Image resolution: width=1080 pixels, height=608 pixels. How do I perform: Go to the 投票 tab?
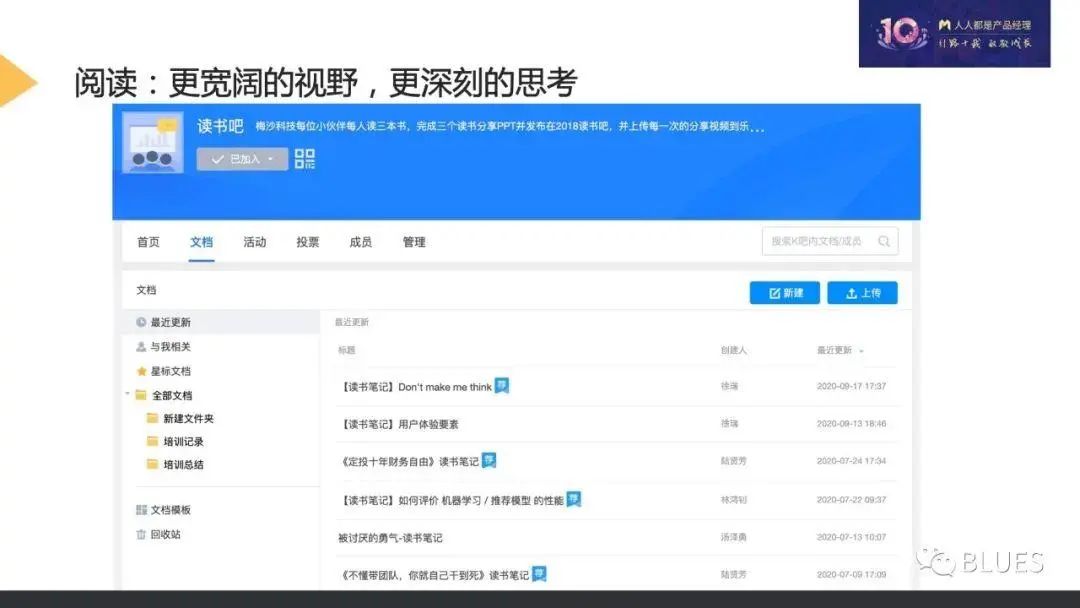click(x=307, y=242)
